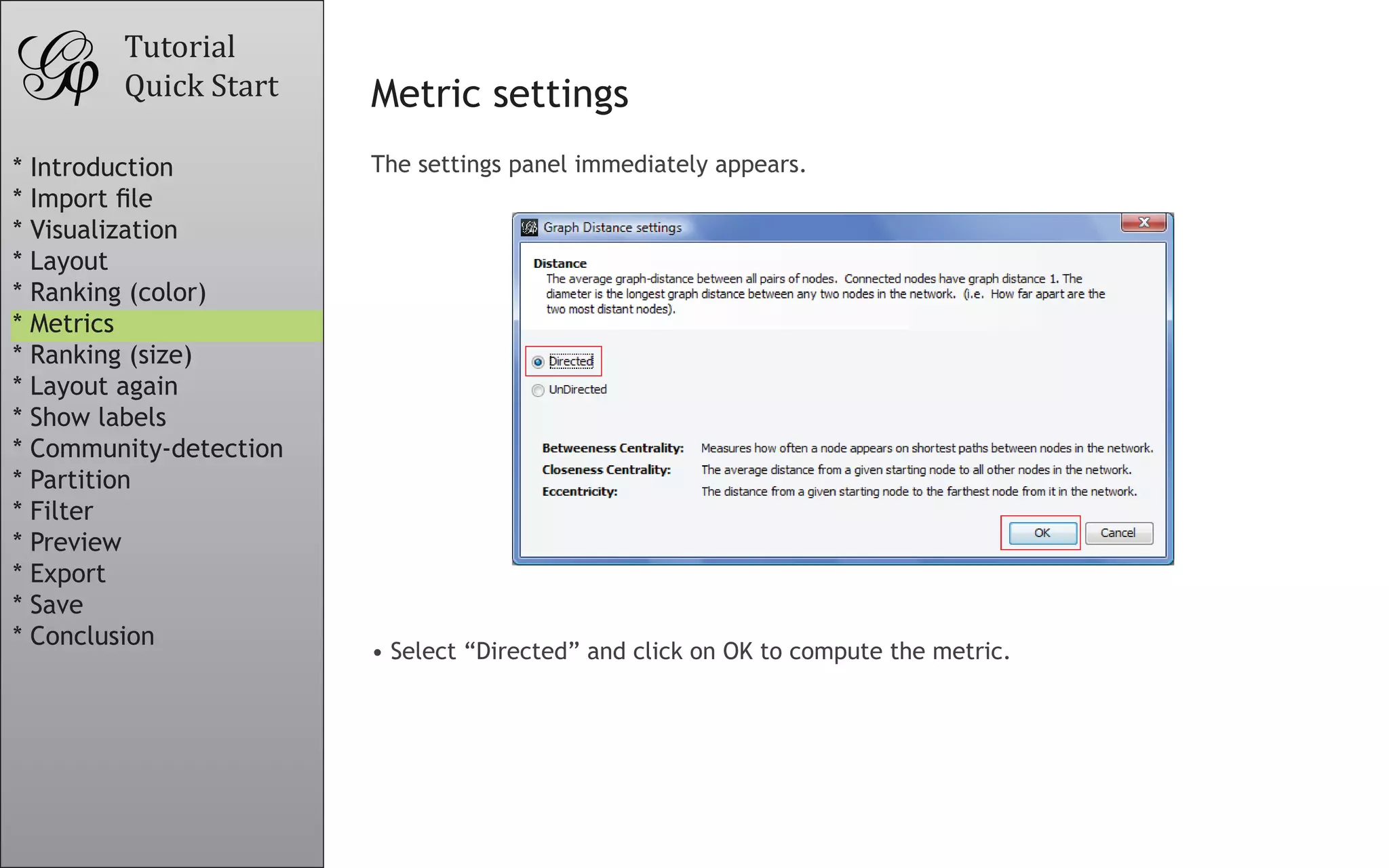The height and width of the screenshot is (868, 1389).
Task: Go to the Conclusion section
Action: click(x=92, y=636)
